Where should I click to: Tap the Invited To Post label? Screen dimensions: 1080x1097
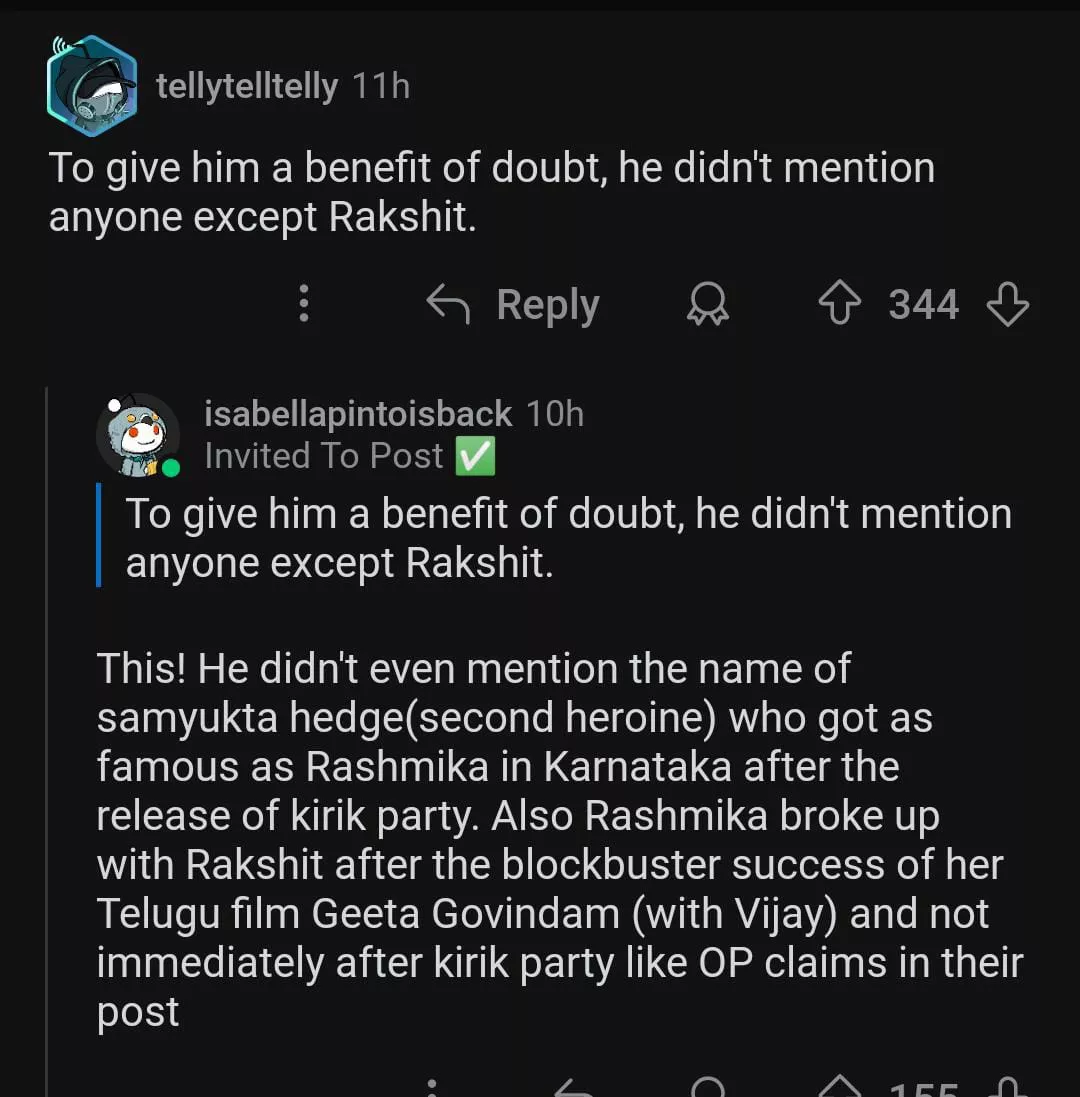[323, 456]
